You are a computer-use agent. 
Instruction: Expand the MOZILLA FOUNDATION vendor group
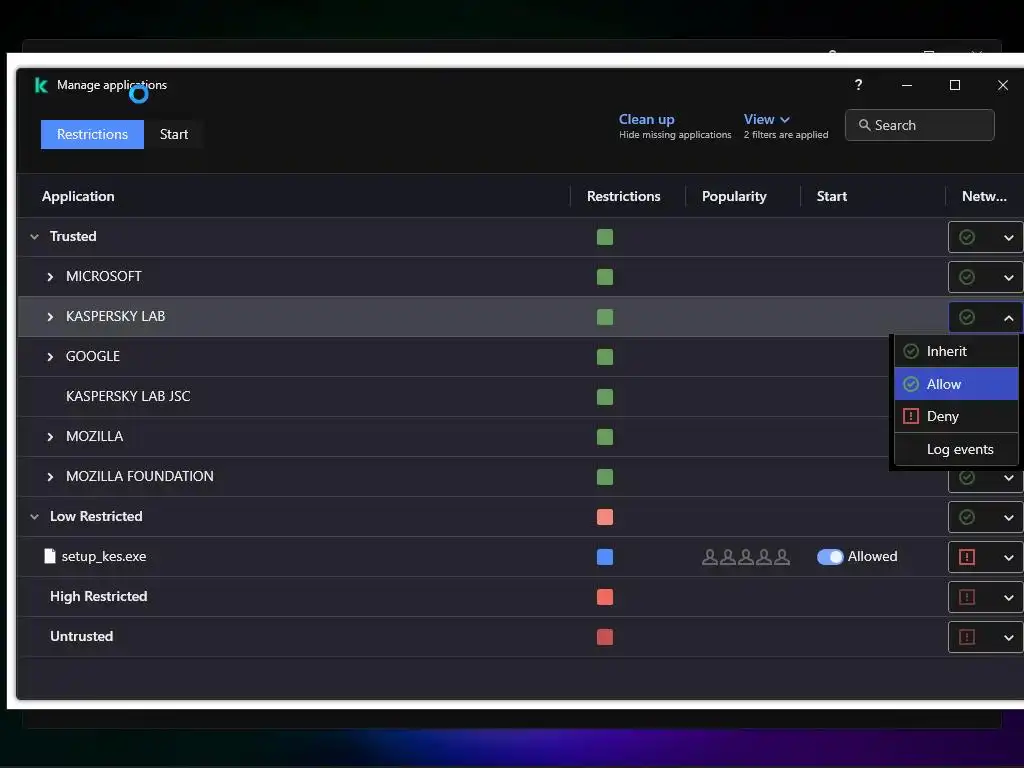tap(50, 477)
